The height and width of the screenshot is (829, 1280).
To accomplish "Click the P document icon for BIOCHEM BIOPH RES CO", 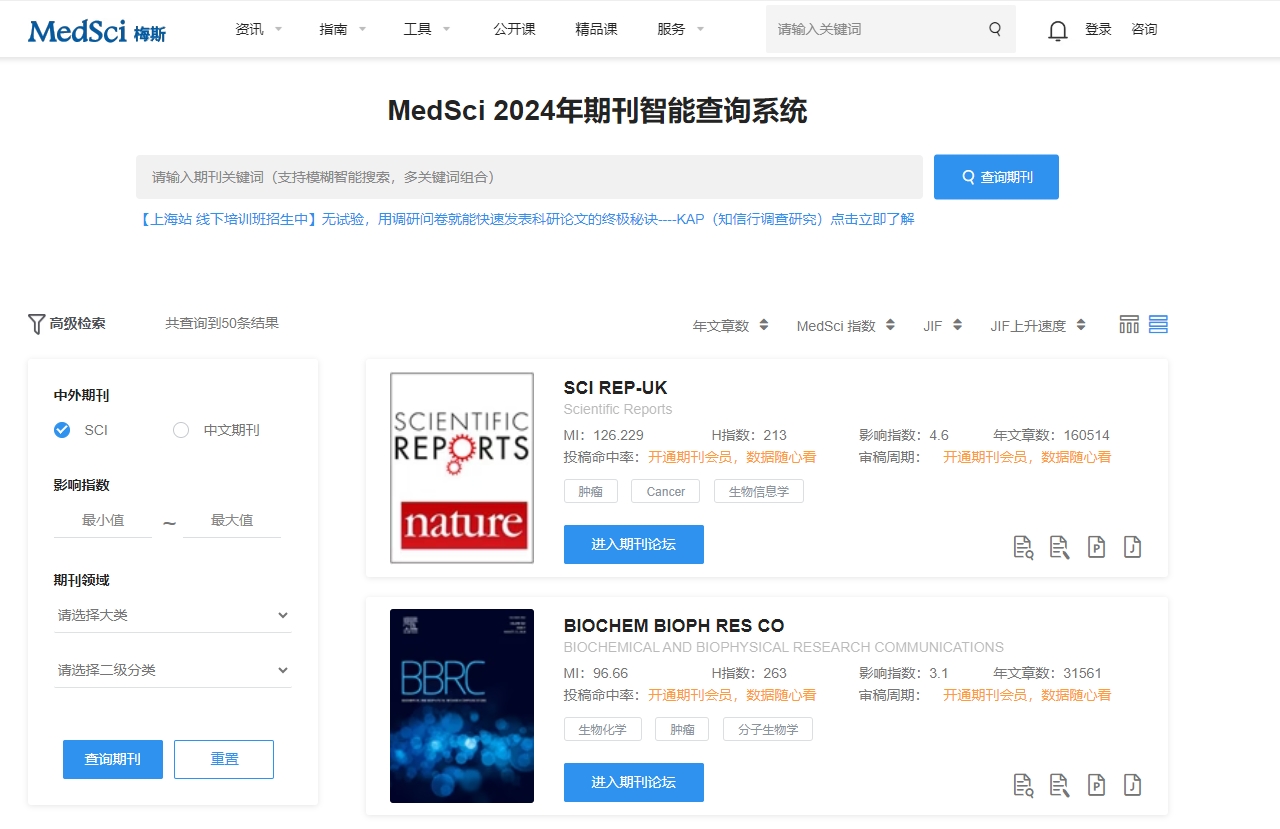I will coord(1096,785).
